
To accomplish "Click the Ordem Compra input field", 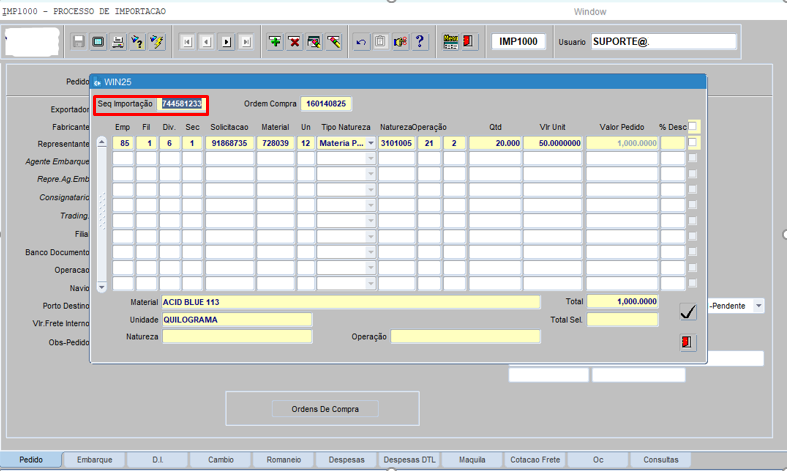I will click(326, 104).
